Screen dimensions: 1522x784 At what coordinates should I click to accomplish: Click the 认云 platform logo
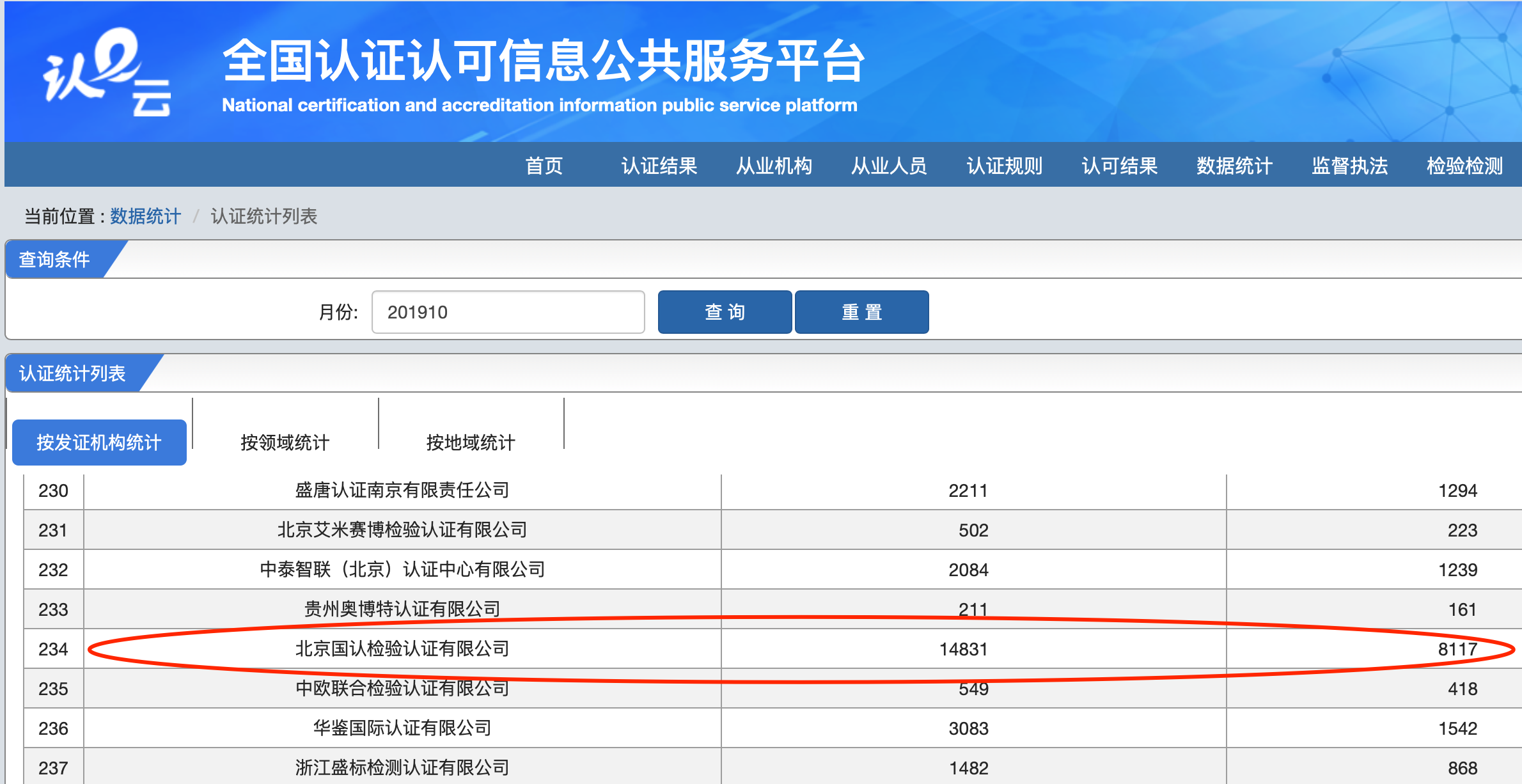[x=107, y=71]
